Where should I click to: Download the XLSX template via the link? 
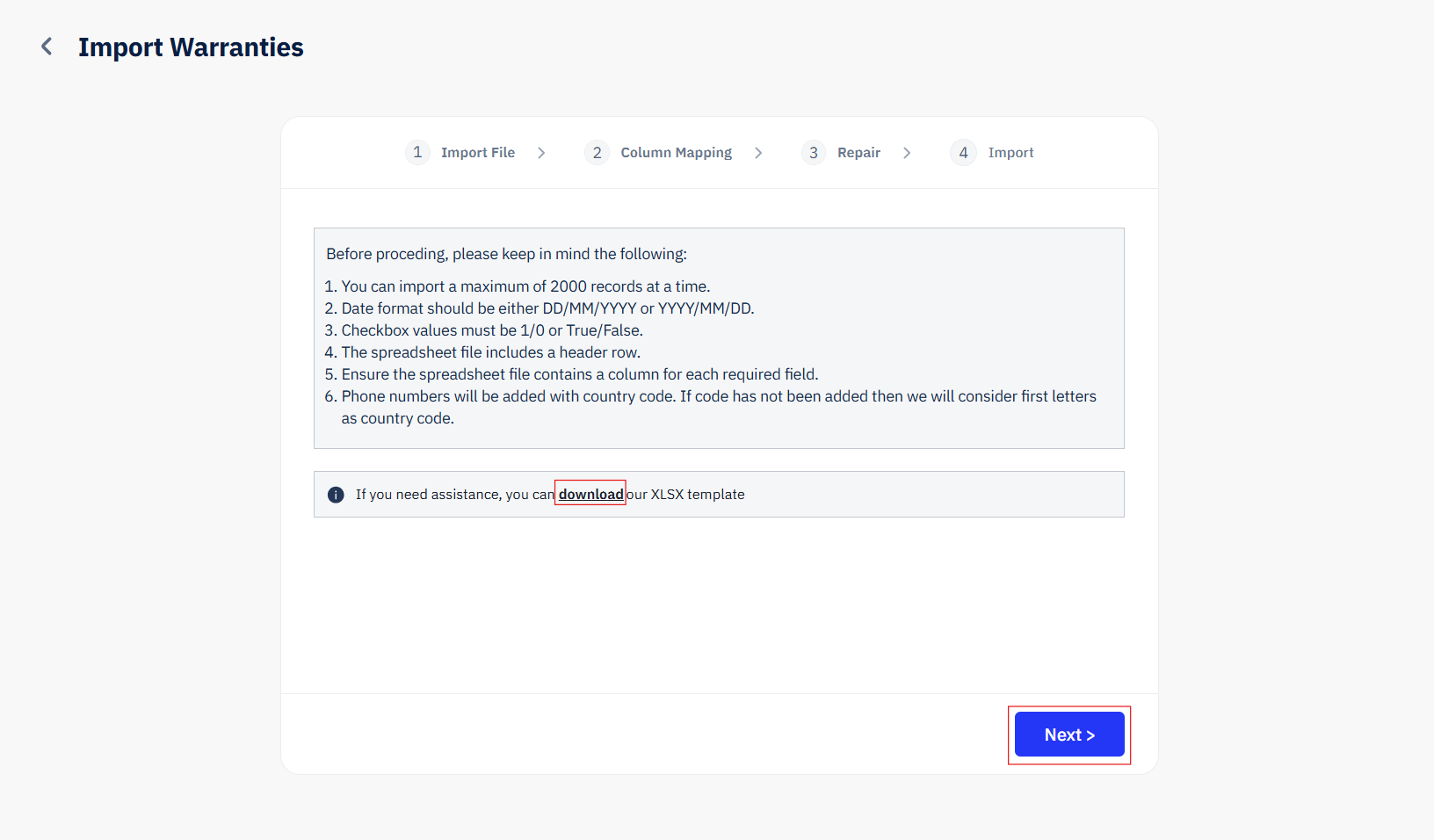tap(590, 494)
